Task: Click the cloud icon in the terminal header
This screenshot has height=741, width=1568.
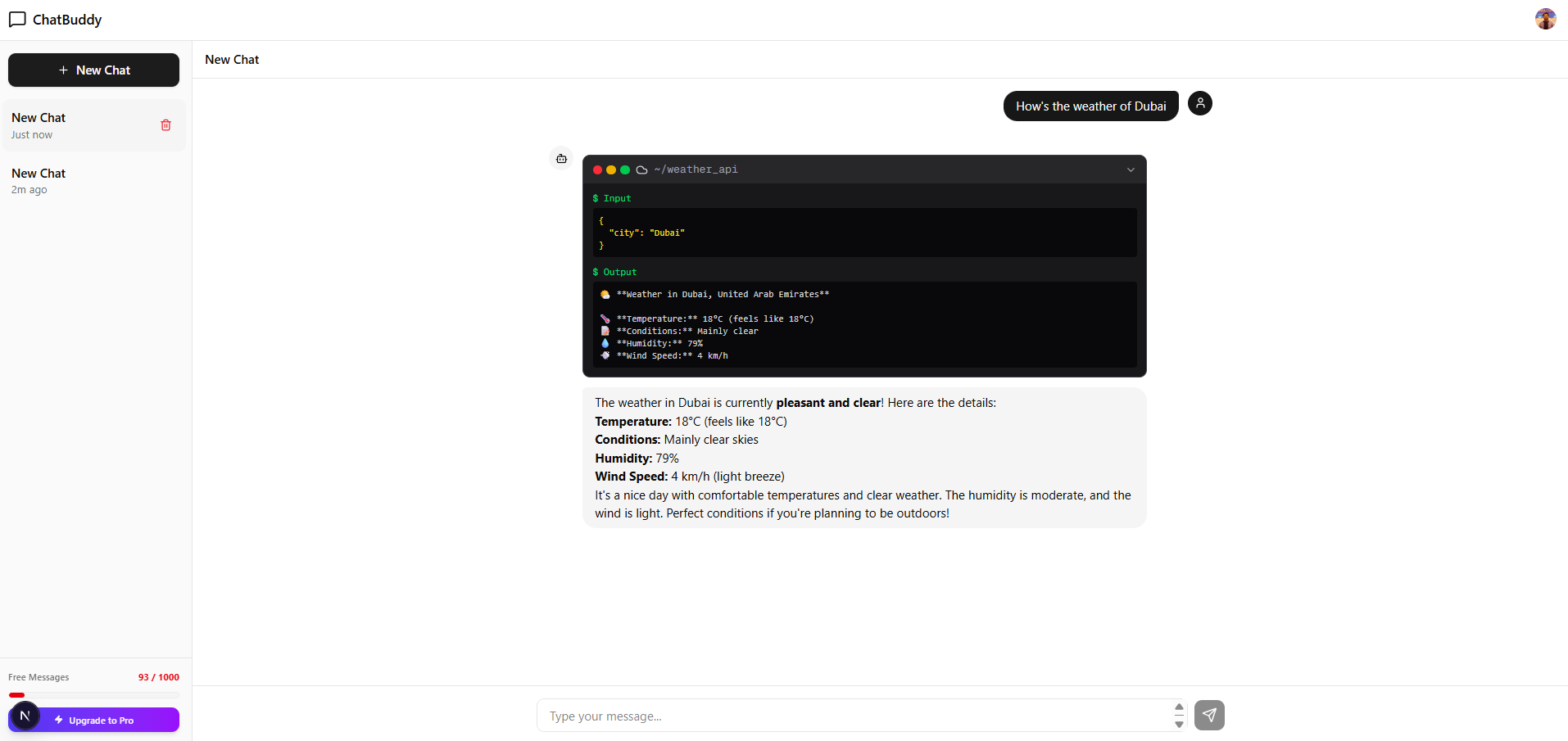Action: (642, 169)
